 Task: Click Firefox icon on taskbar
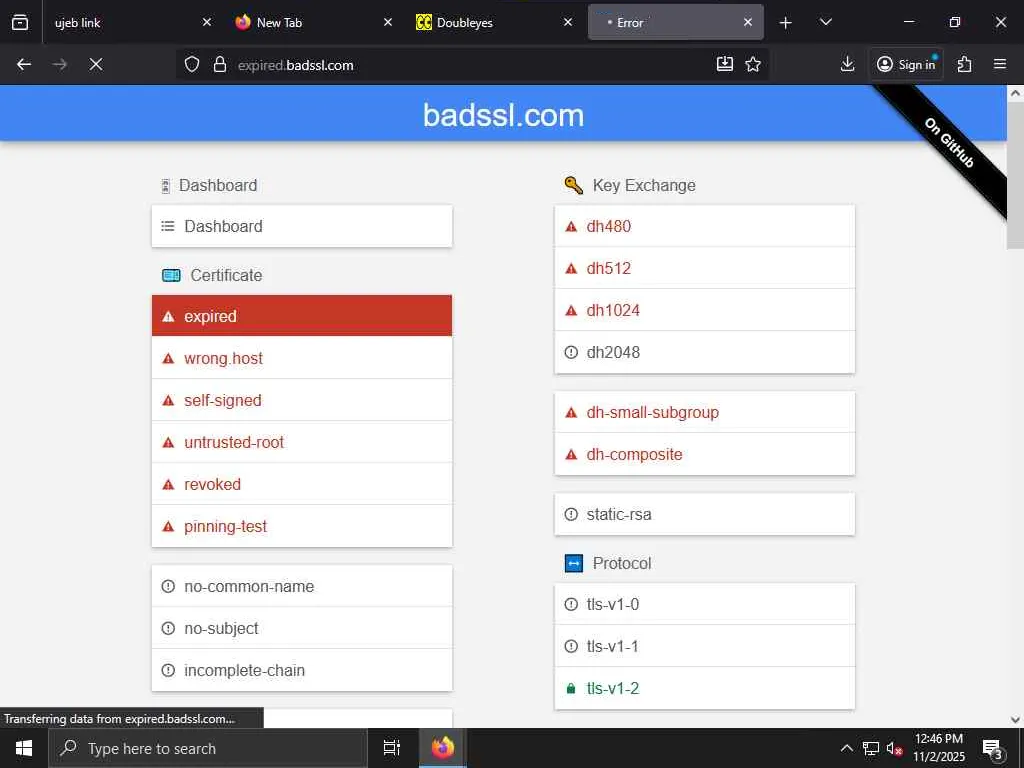click(x=442, y=748)
